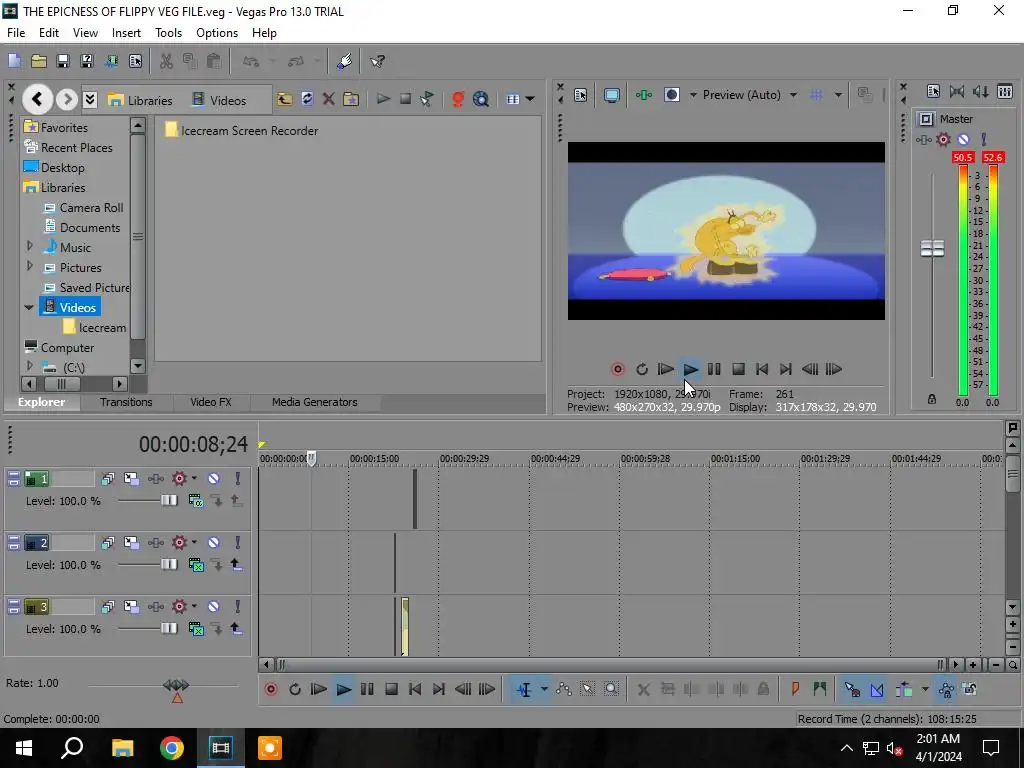Click the Normal Edit tool in timeline toolbar
Viewport: 1024px width, 768px height.
coord(524,690)
